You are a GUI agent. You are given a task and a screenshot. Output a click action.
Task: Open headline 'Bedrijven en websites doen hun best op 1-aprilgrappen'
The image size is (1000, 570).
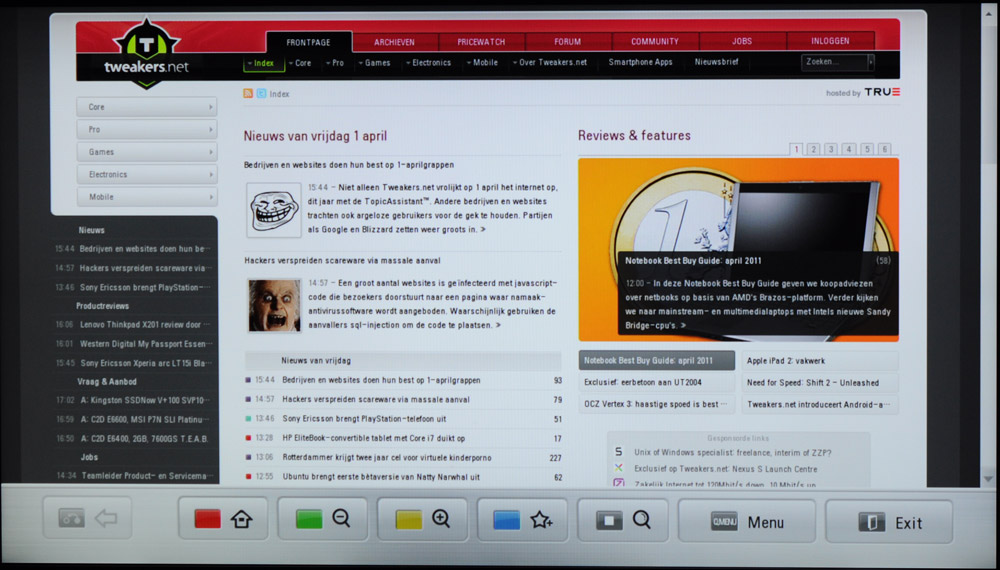pyautogui.click(x=349, y=165)
